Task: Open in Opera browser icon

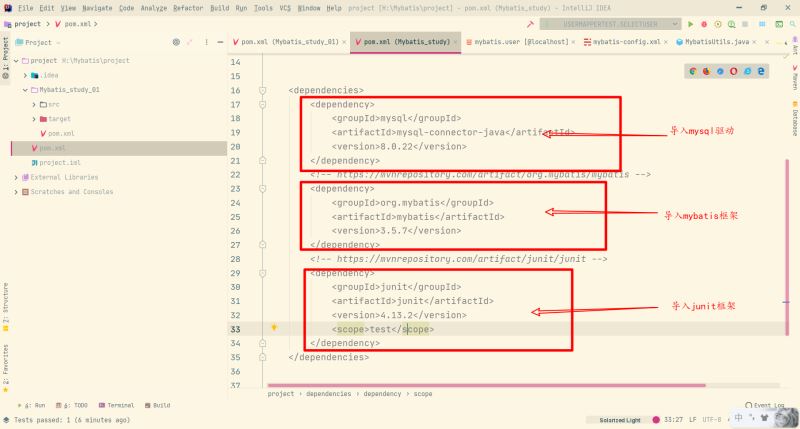Action: coord(734,71)
